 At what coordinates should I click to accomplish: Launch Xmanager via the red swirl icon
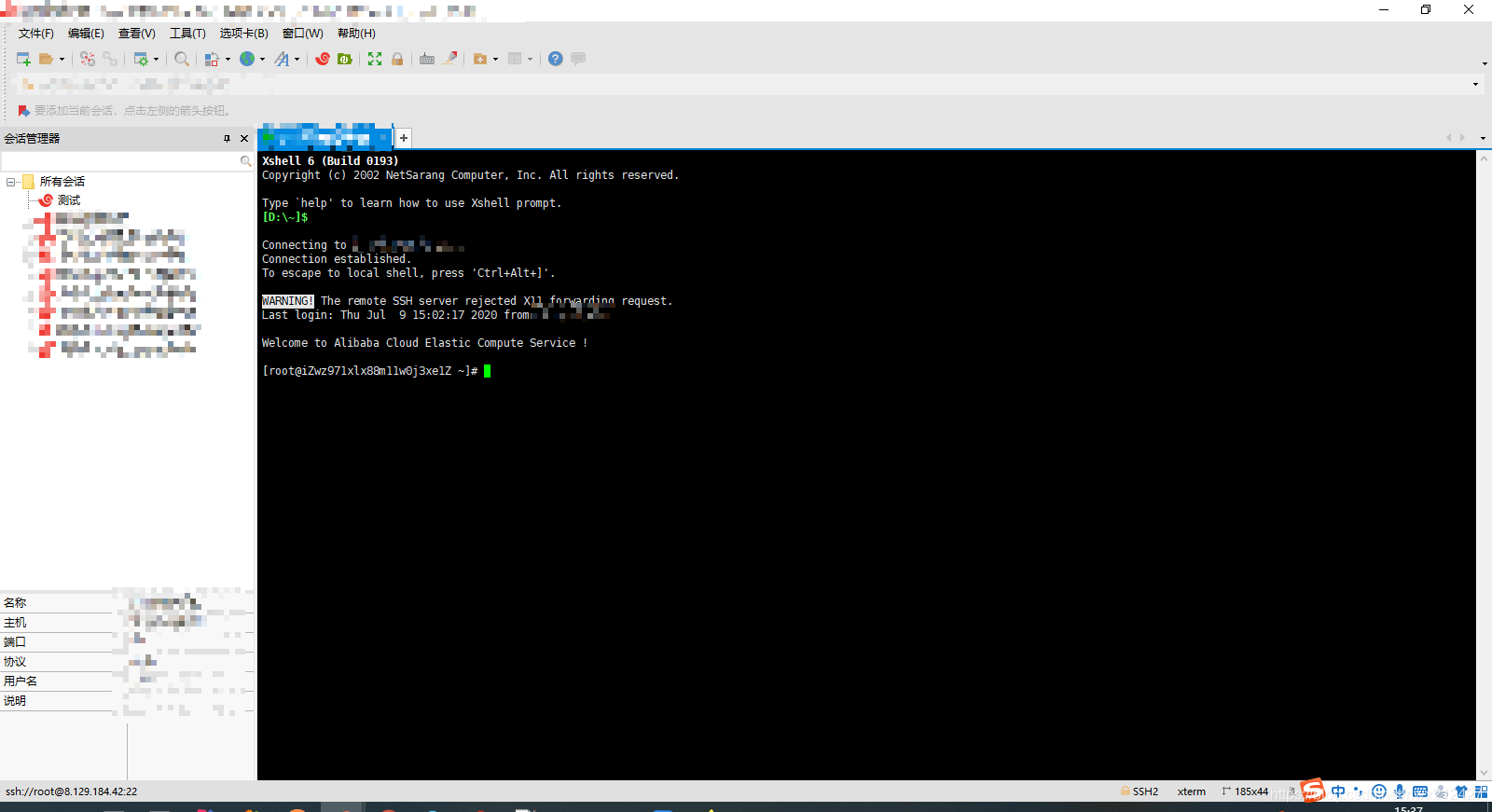pyautogui.click(x=323, y=59)
